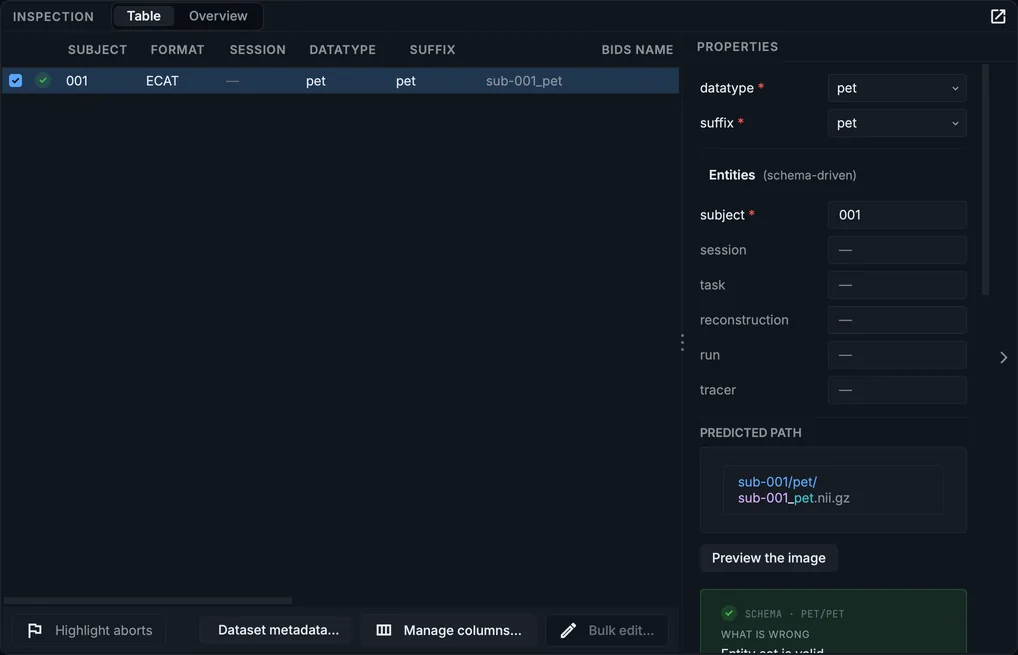Click the columns icon beside Manage columns
The image size is (1018, 655).
point(384,630)
